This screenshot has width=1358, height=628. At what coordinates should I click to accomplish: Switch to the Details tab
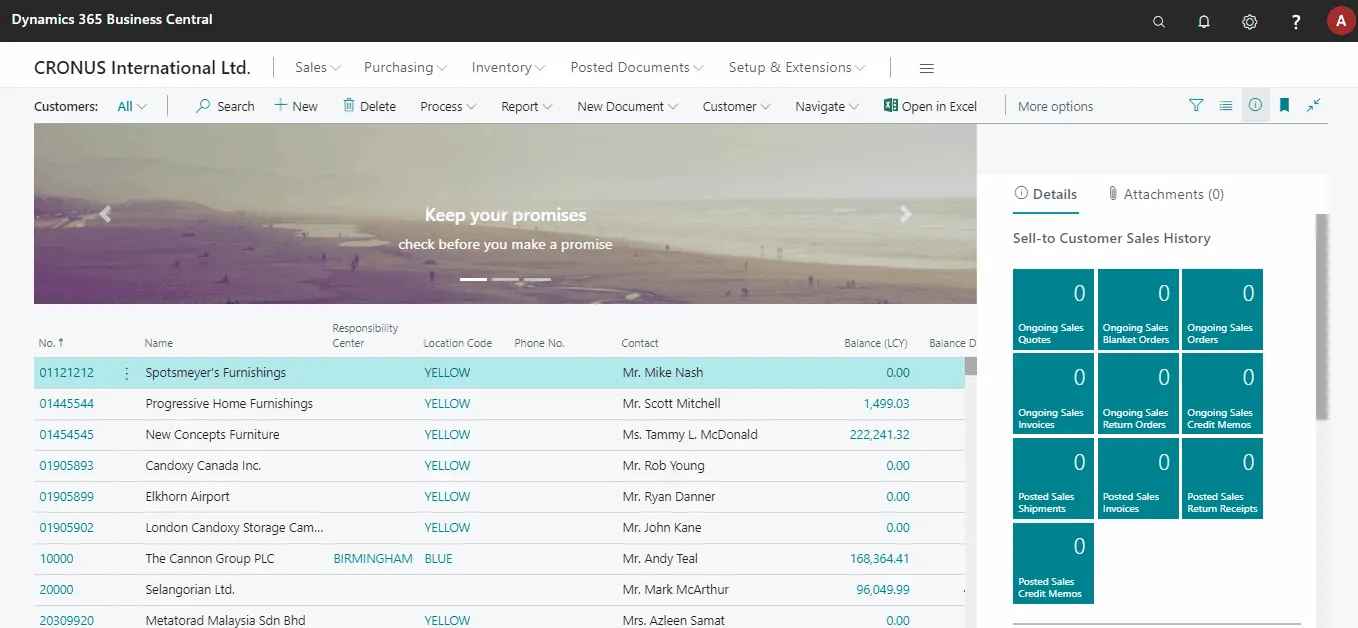(x=1046, y=194)
